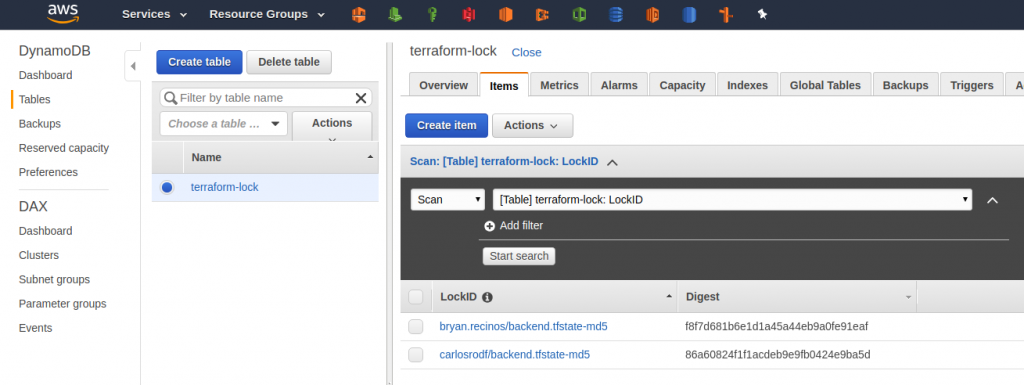Open the blue DynamoDB shortcut in top bar
This screenshot has height=385, width=1024.
click(616, 14)
